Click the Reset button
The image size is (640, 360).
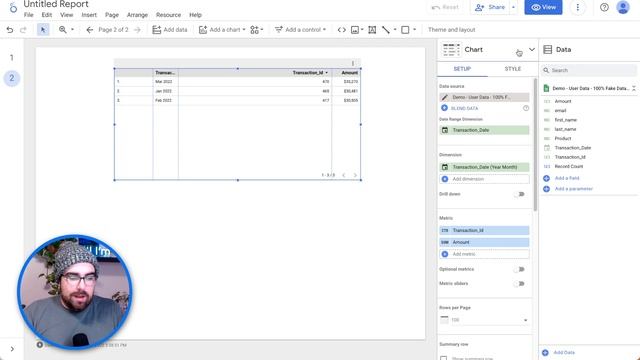coord(445,7)
